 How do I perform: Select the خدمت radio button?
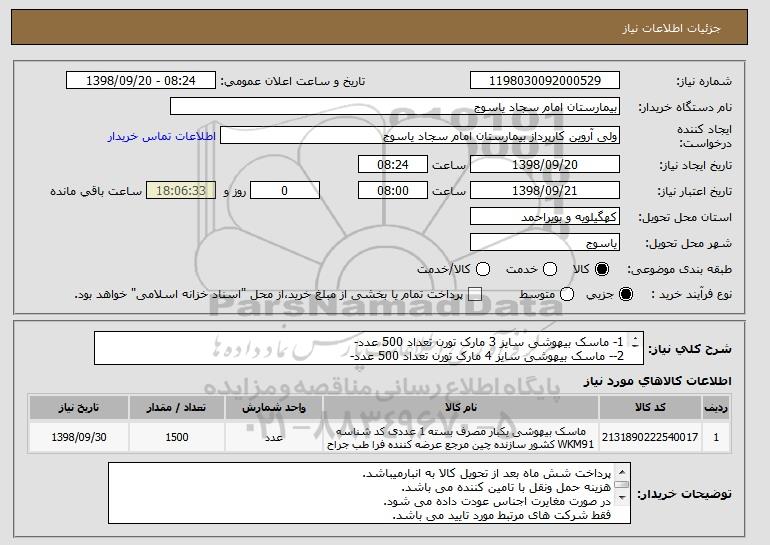tap(550, 269)
